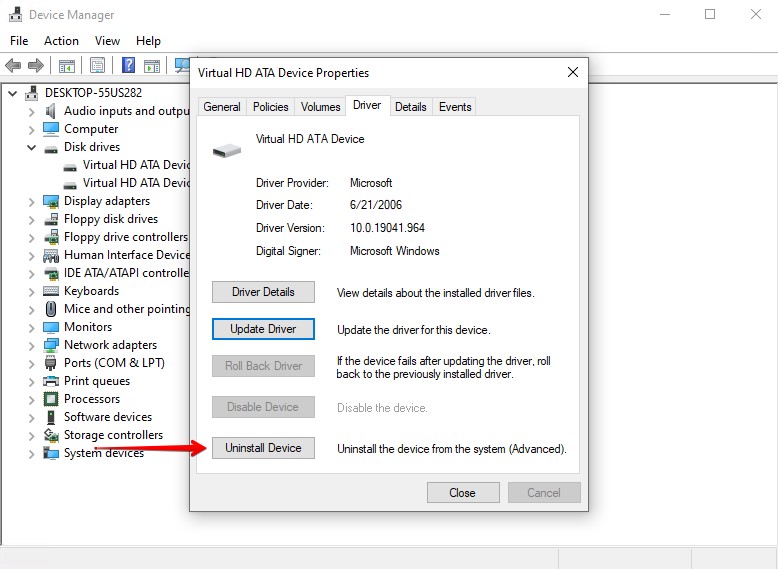Select the DESKTOP-55US282 root tree item
The width and height of the screenshot is (778, 569).
[92, 93]
